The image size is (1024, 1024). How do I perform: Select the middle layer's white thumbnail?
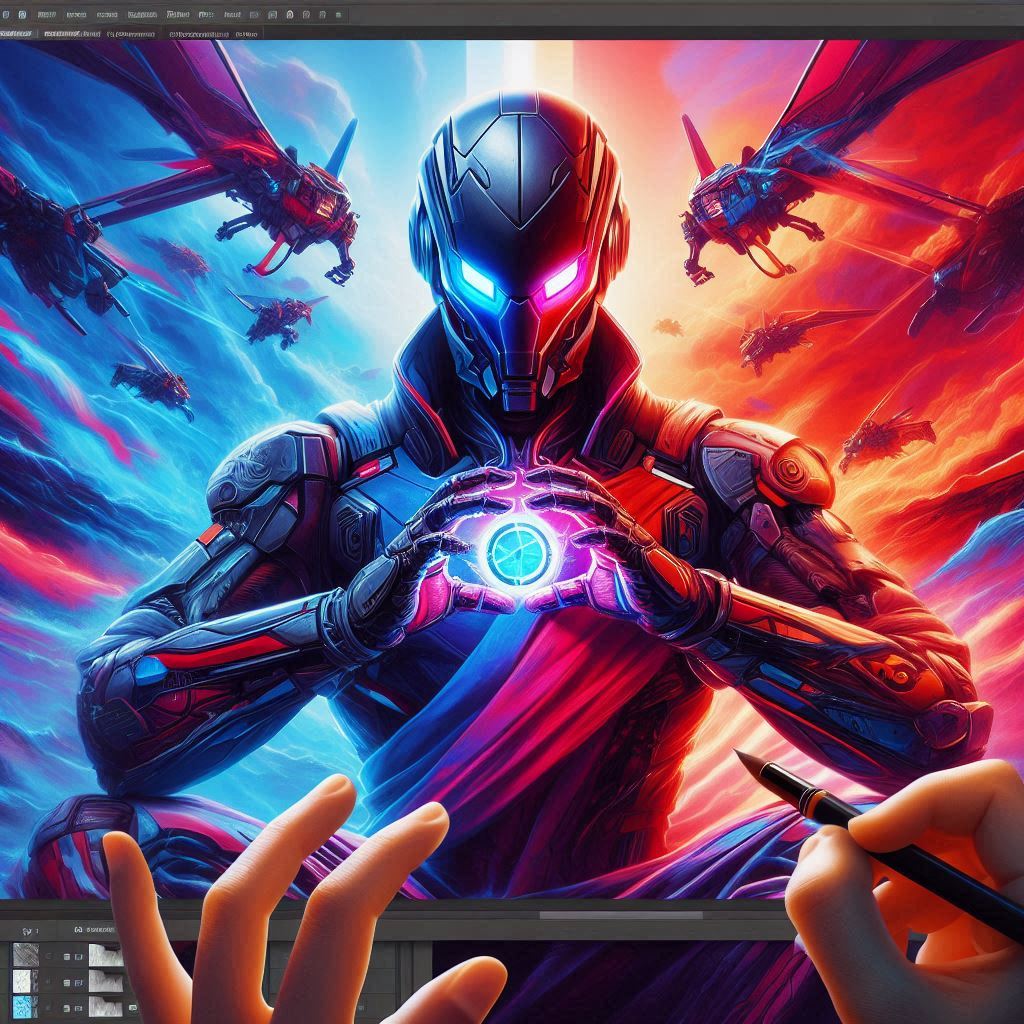22,981
